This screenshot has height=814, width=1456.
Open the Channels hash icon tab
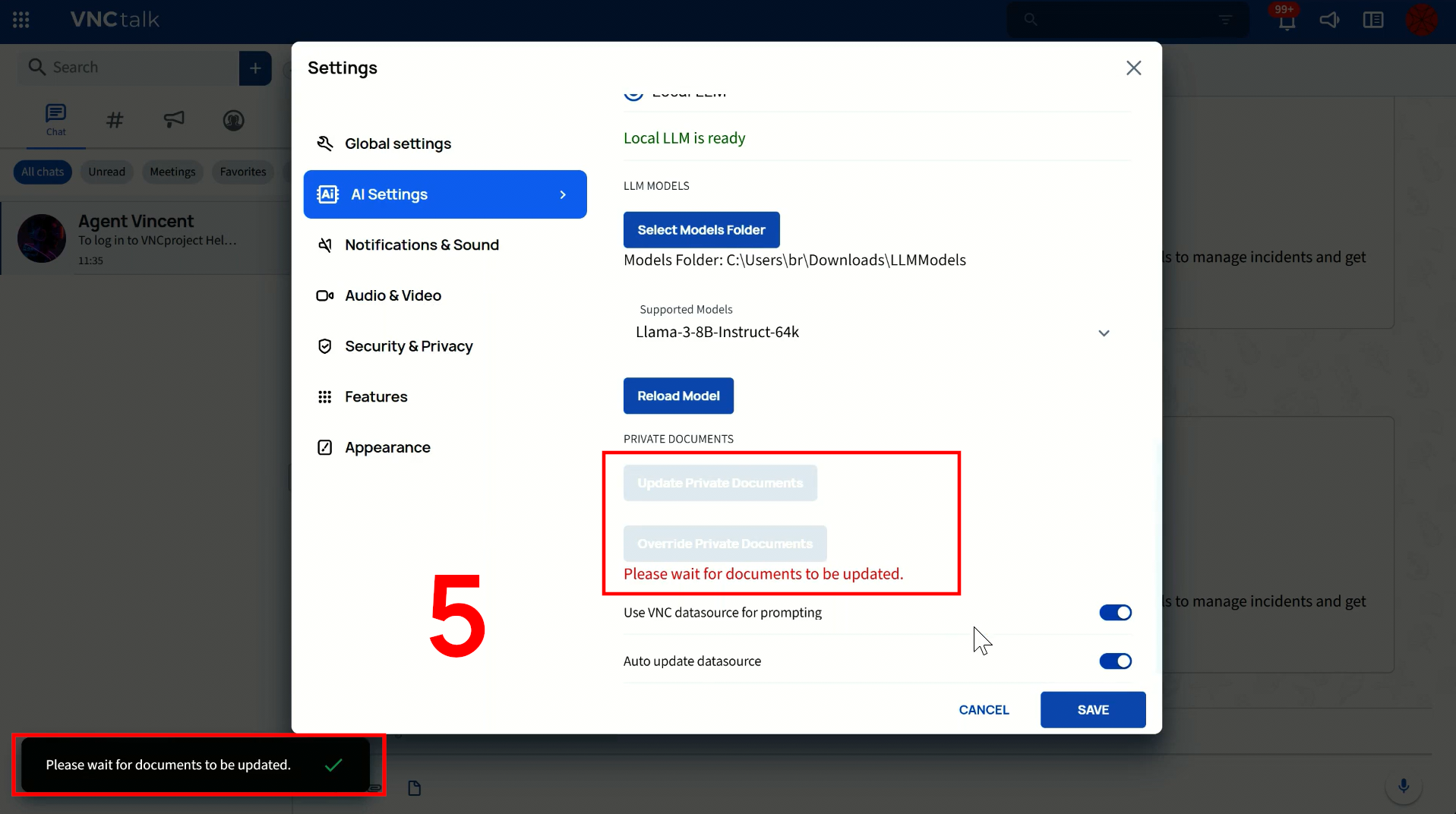pyautogui.click(x=115, y=120)
